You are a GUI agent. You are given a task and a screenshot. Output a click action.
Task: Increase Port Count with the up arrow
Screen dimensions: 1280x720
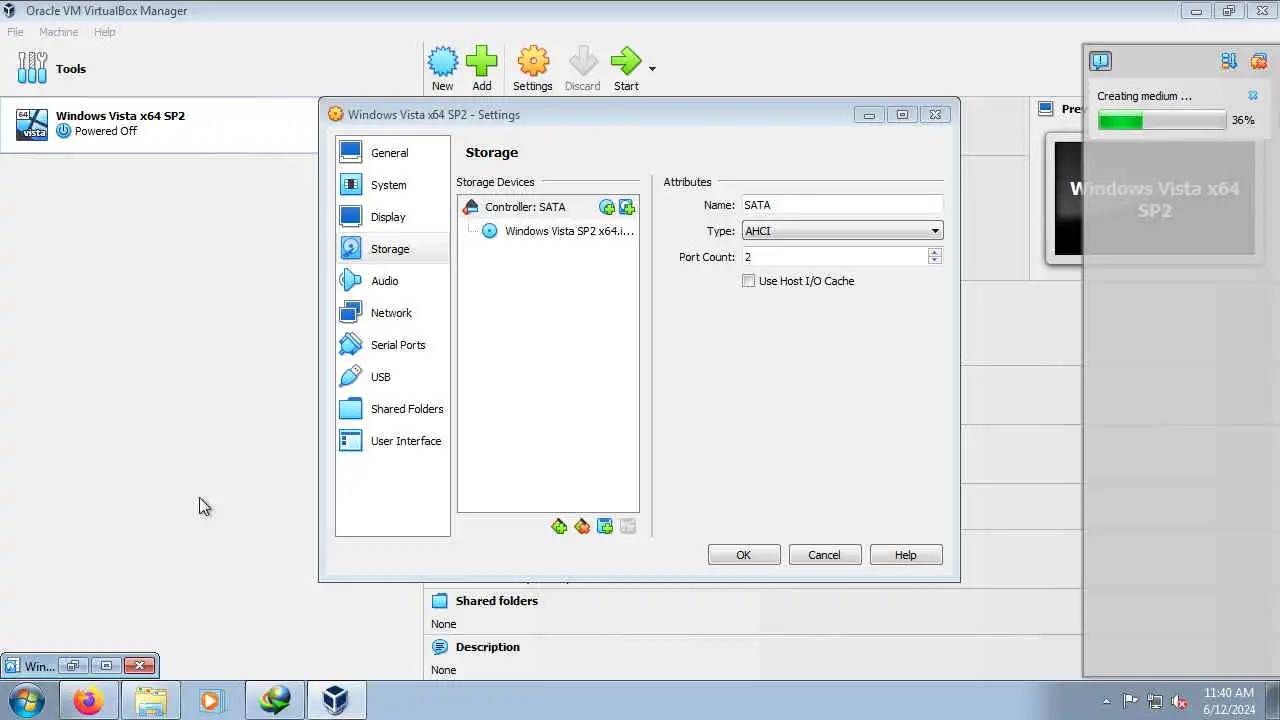pos(935,252)
